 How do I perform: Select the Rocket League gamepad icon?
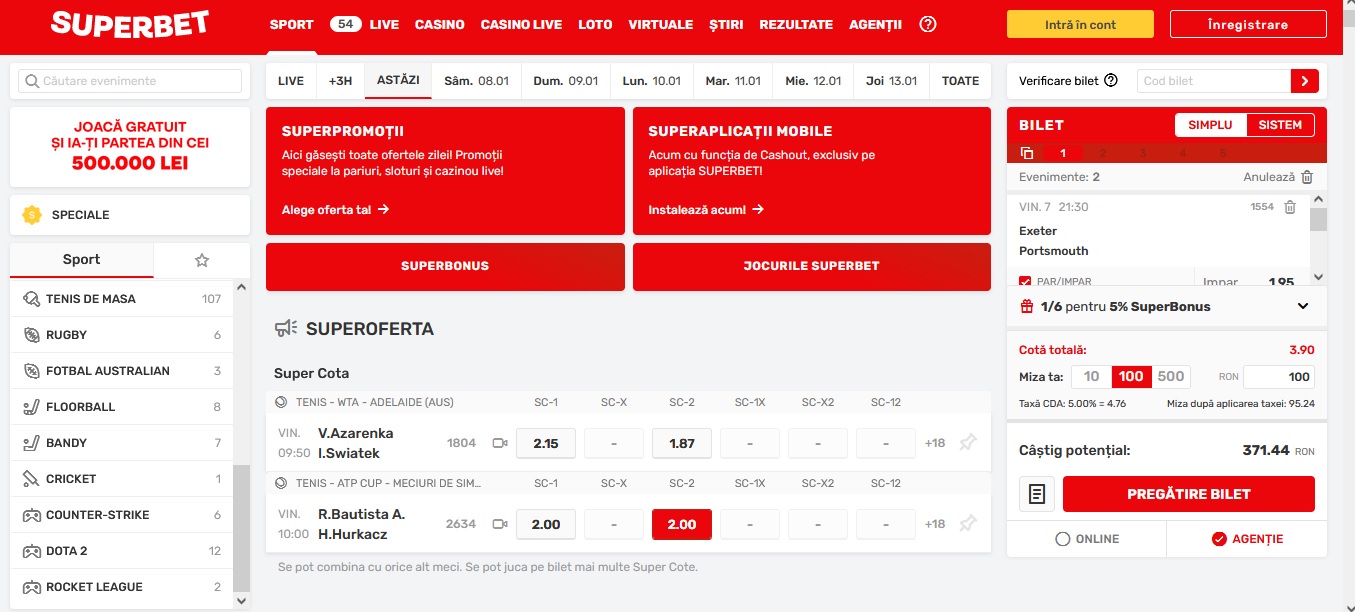(30, 587)
